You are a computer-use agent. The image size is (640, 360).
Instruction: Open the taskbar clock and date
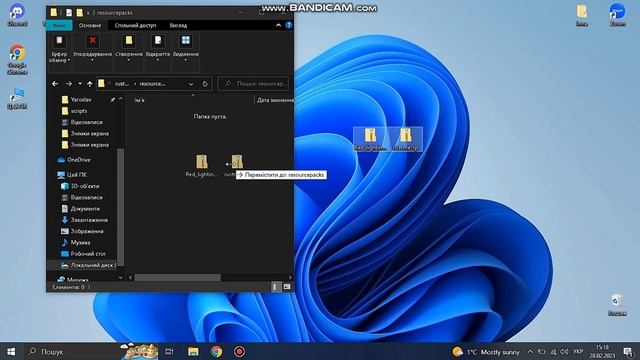click(x=602, y=352)
